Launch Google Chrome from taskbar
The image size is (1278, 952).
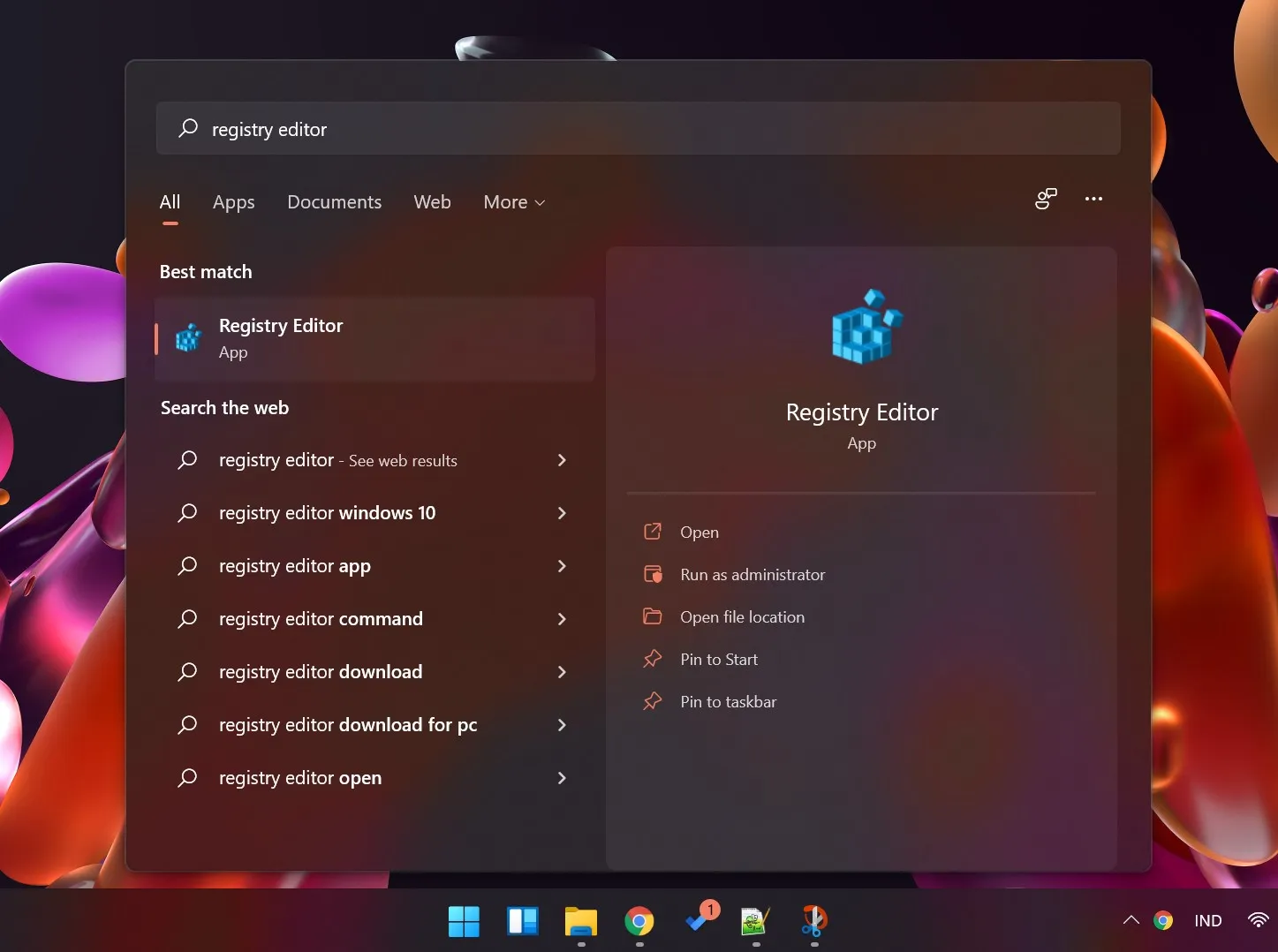[639, 922]
